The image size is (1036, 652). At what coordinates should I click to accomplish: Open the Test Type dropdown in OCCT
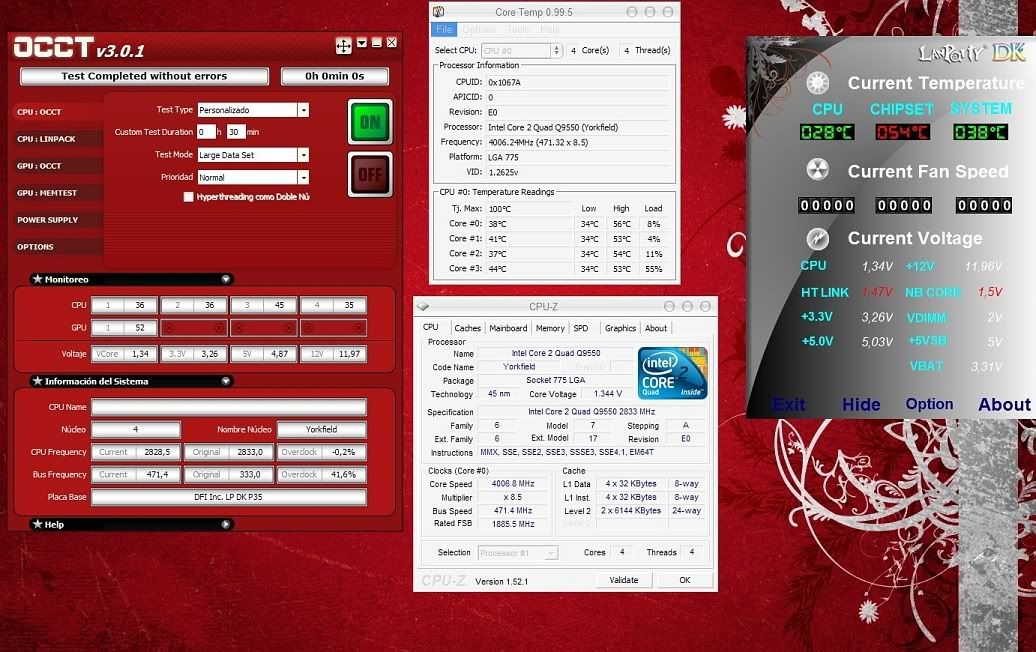[x=303, y=110]
